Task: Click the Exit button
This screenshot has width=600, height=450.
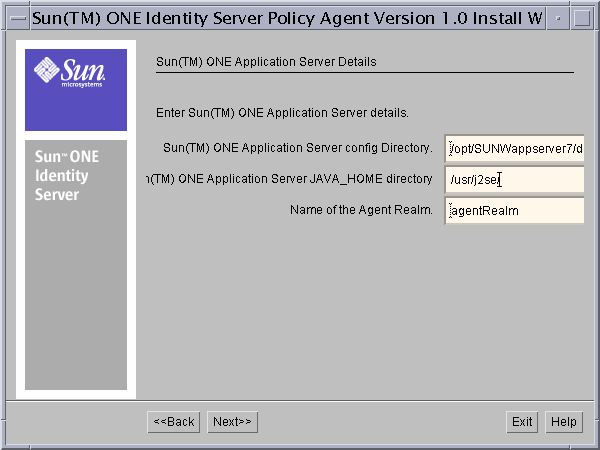Action: (x=522, y=422)
